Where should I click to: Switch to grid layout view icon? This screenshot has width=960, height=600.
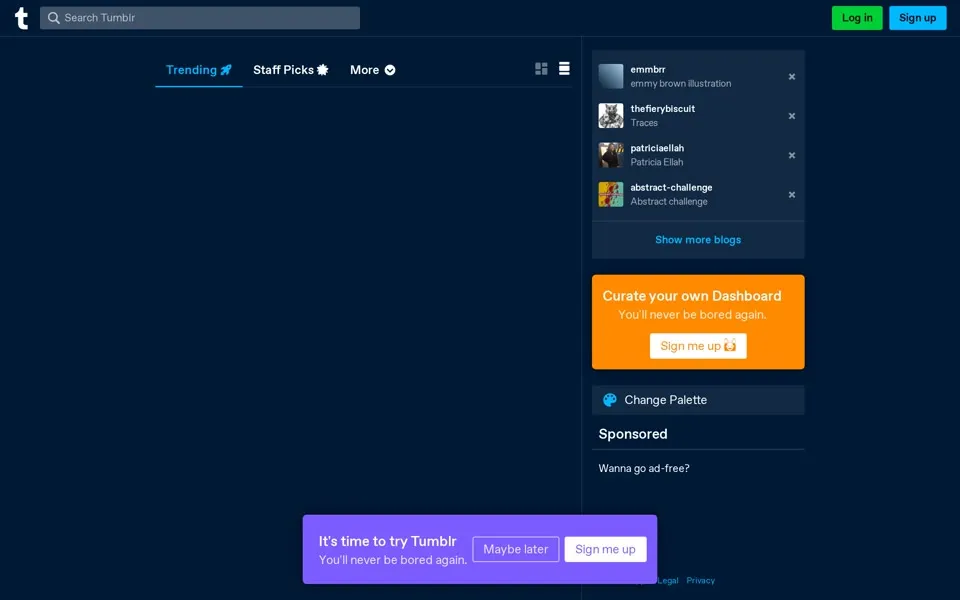click(541, 69)
